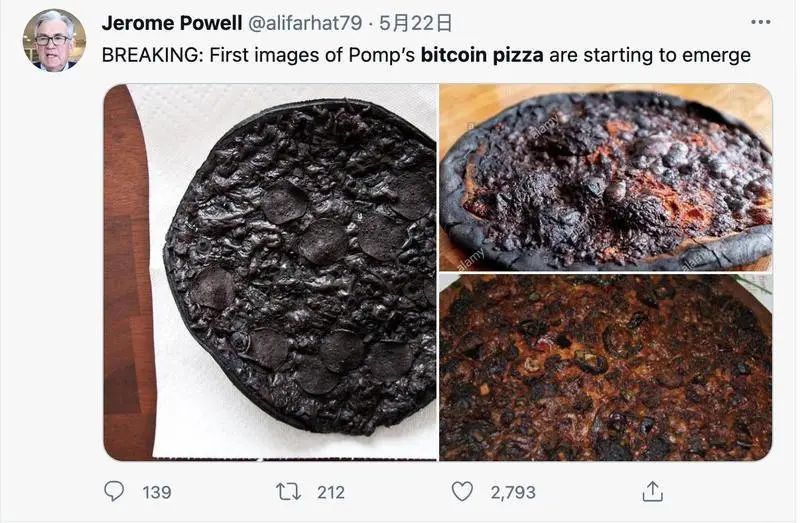Click the wooden board edge in left photo
The width and height of the screenshot is (800, 523).
click(123, 300)
